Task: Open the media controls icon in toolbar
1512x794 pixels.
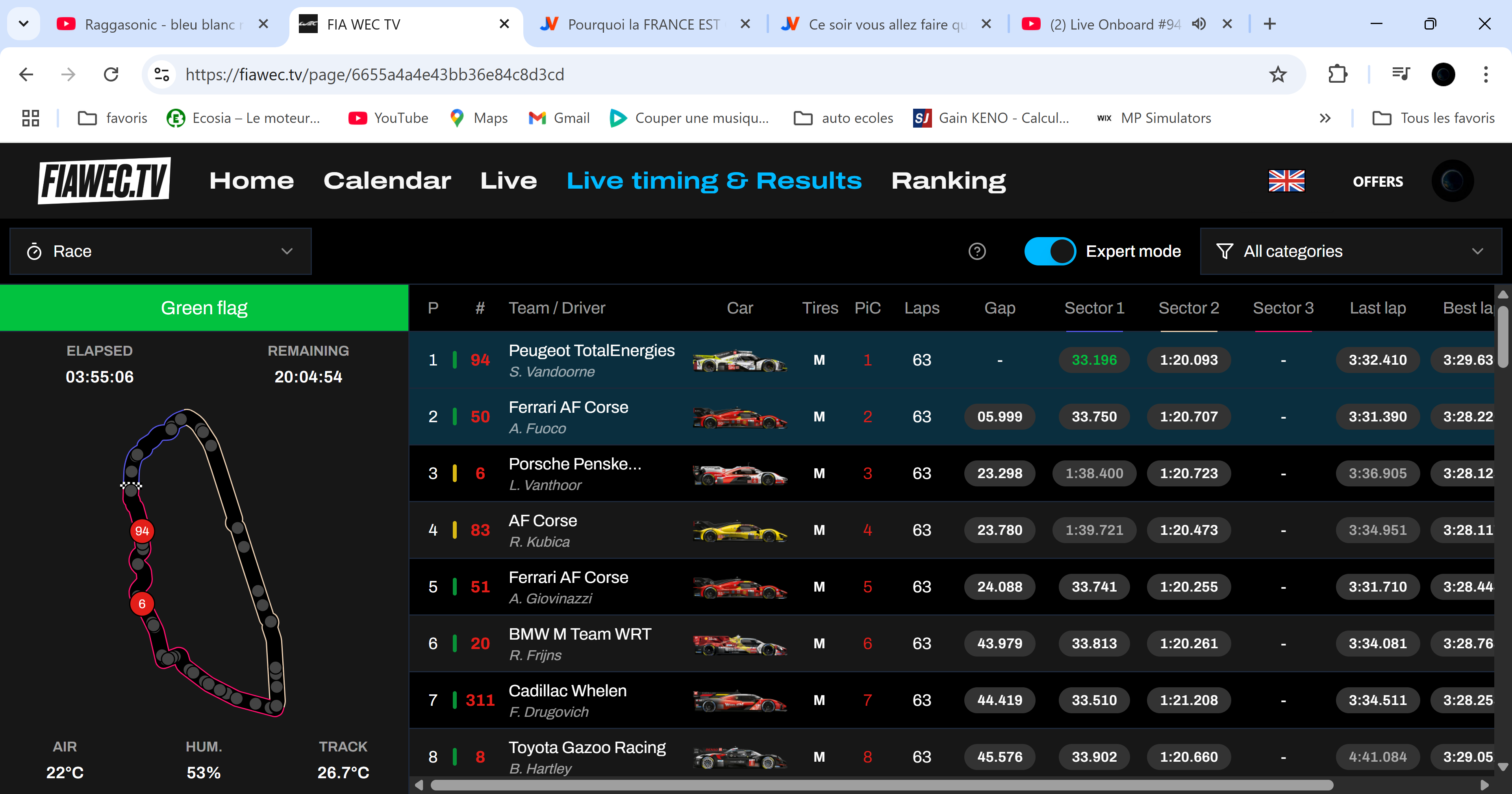Action: point(1401,74)
